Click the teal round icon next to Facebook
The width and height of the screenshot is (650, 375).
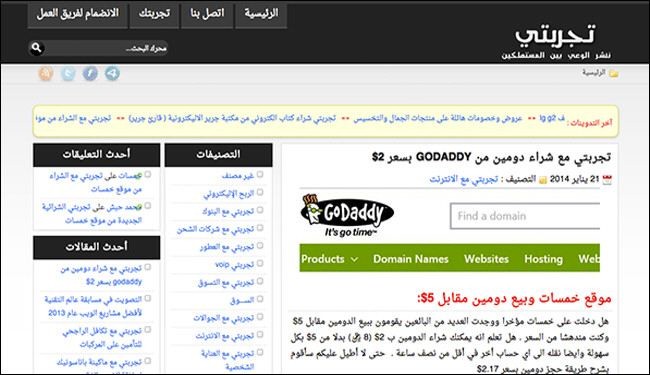tap(112, 74)
